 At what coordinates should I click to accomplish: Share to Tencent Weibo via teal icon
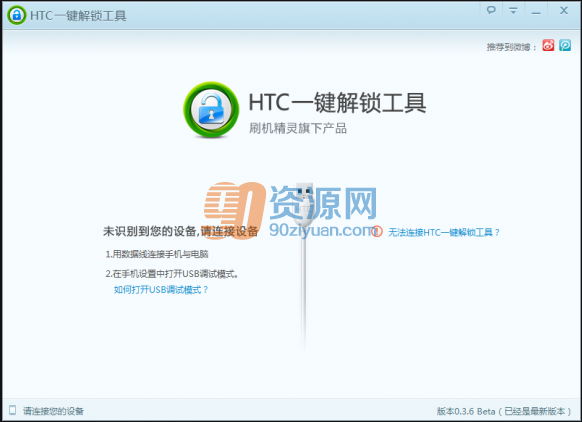click(x=565, y=45)
